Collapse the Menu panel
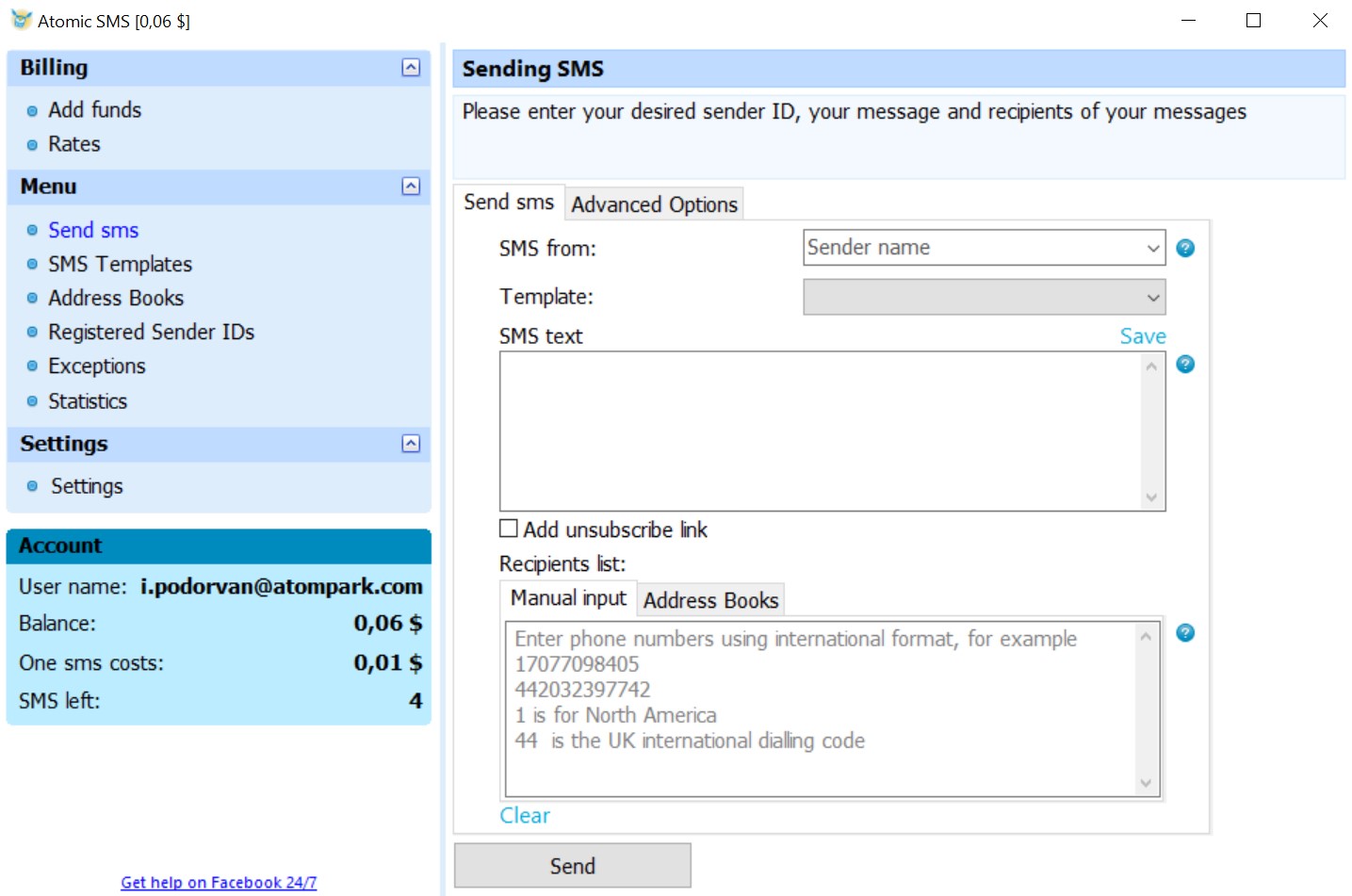The image size is (1352, 896). point(411,186)
